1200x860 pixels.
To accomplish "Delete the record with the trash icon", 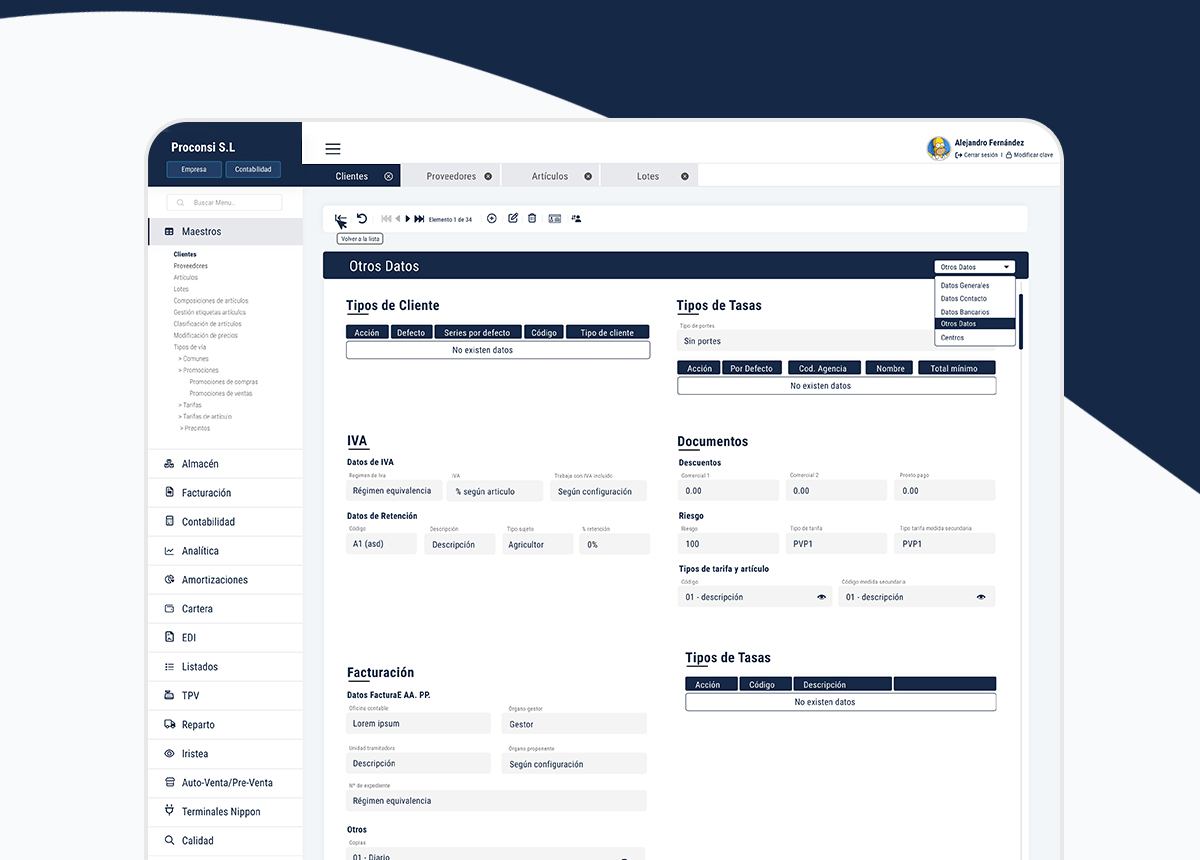I will tap(532, 219).
